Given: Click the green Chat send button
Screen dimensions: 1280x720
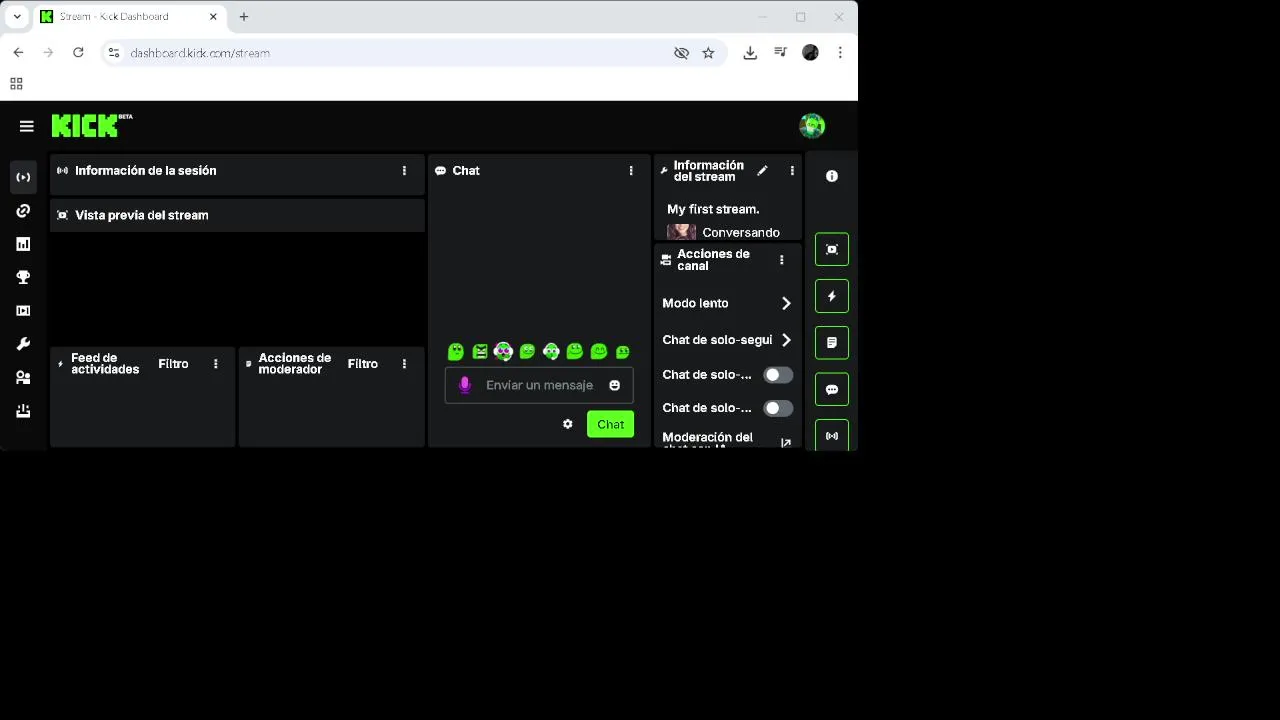Looking at the screenshot, I should pyautogui.click(x=610, y=424).
